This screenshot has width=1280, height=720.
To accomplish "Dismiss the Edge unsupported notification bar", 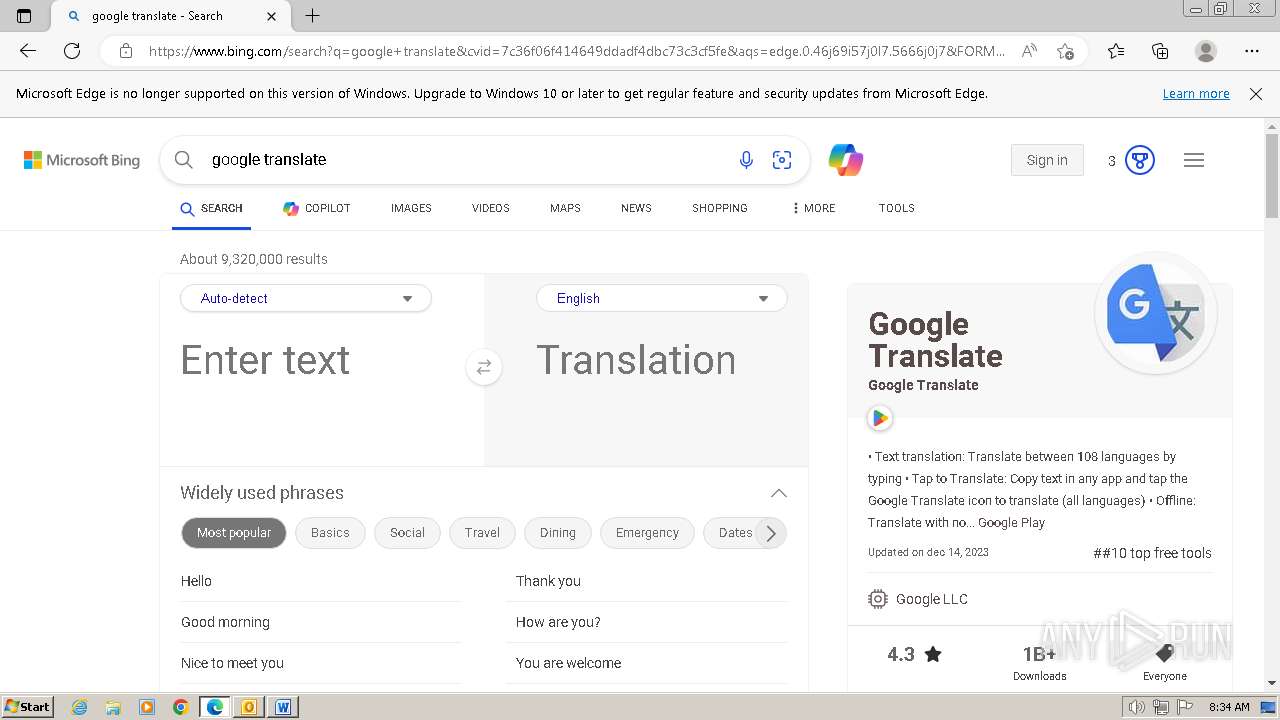I will pyautogui.click(x=1256, y=94).
